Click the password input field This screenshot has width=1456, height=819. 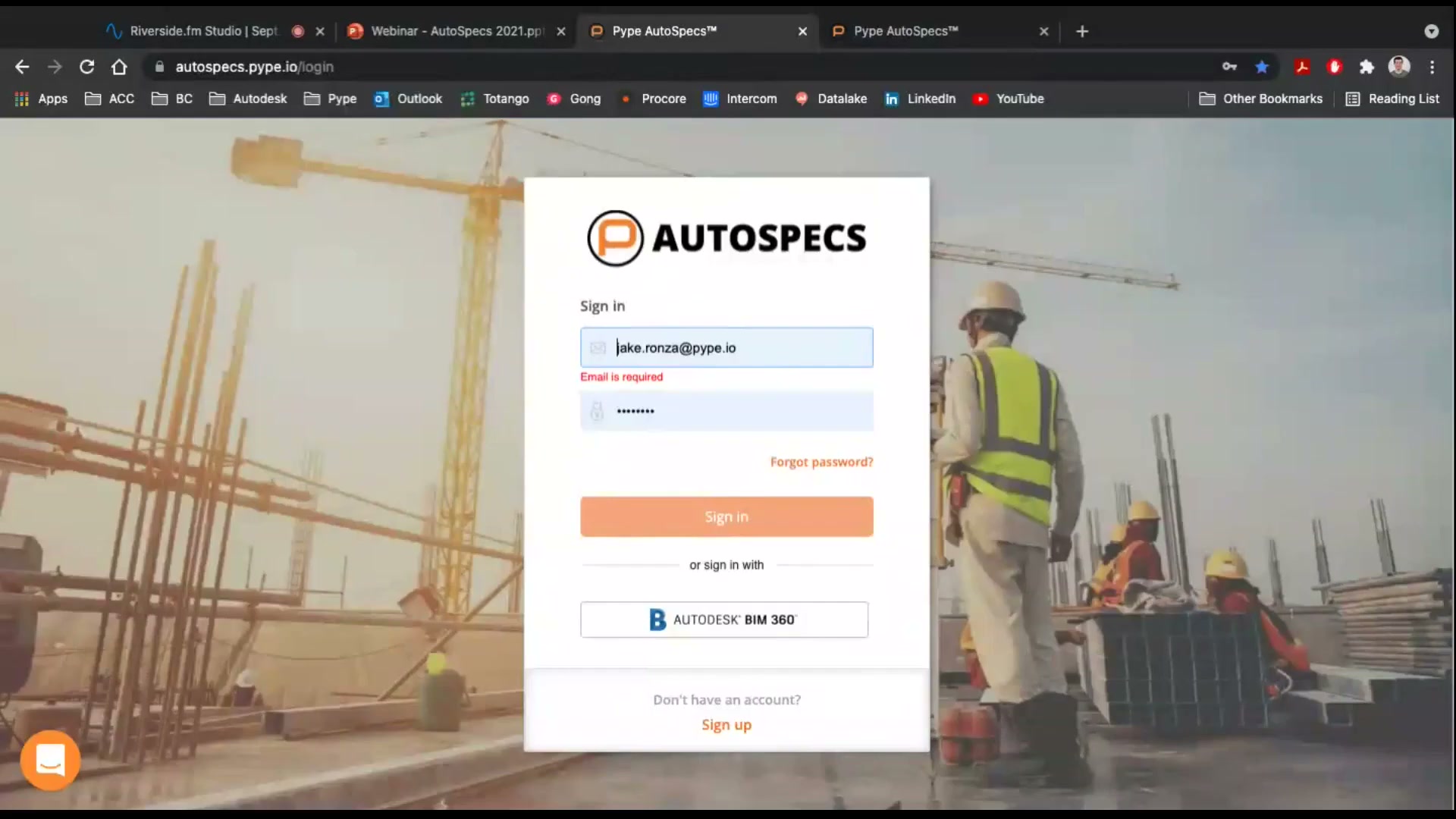coord(726,411)
